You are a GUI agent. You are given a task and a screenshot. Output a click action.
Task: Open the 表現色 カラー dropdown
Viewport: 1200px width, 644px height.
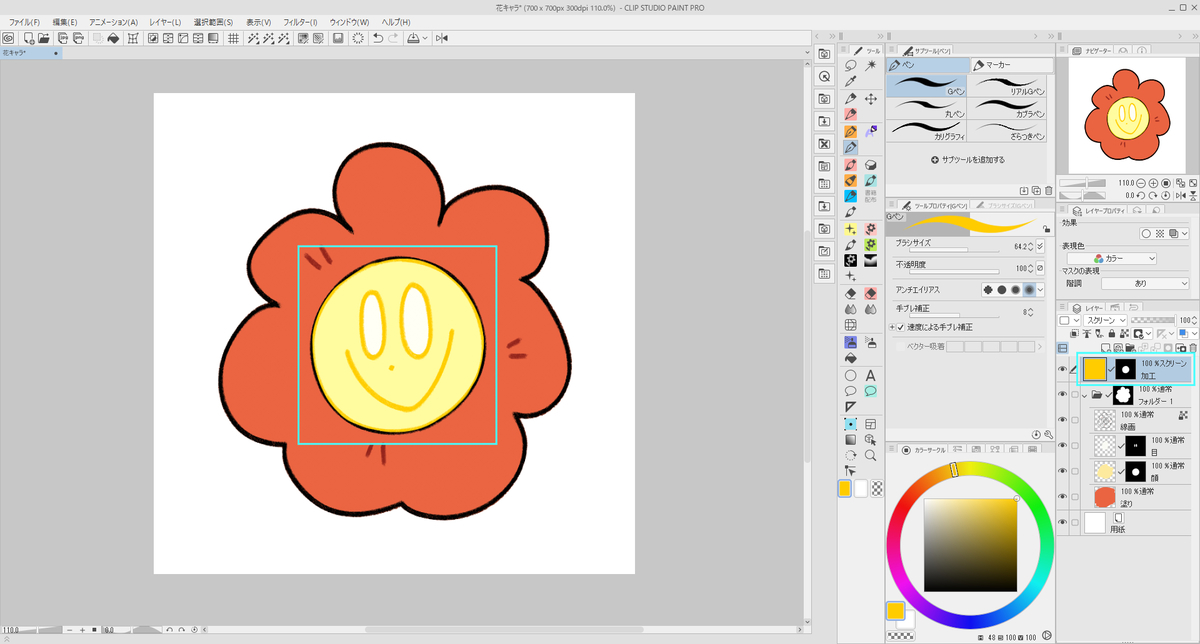pyautogui.click(x=1112, y=258)
